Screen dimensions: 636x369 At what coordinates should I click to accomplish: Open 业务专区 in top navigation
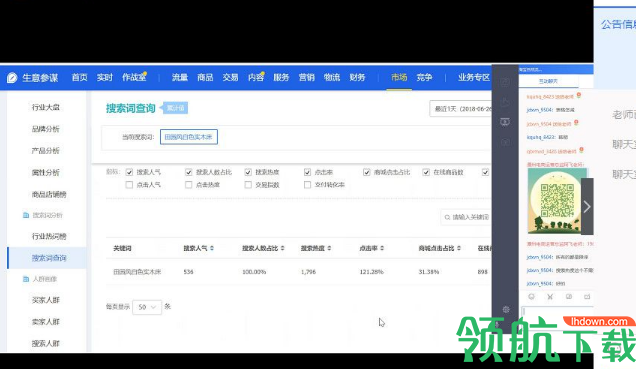tap(474, 77)
